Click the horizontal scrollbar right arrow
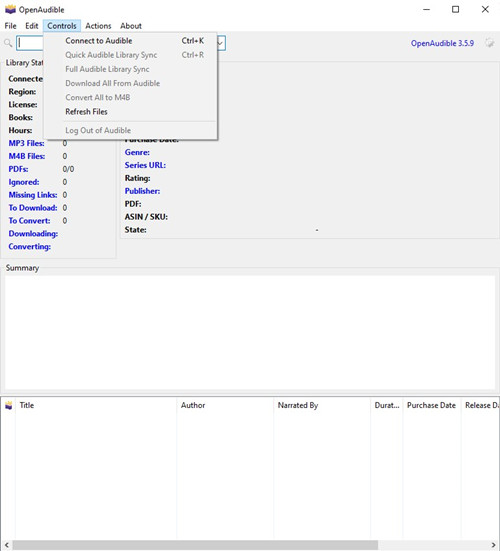 pos(493,545)
